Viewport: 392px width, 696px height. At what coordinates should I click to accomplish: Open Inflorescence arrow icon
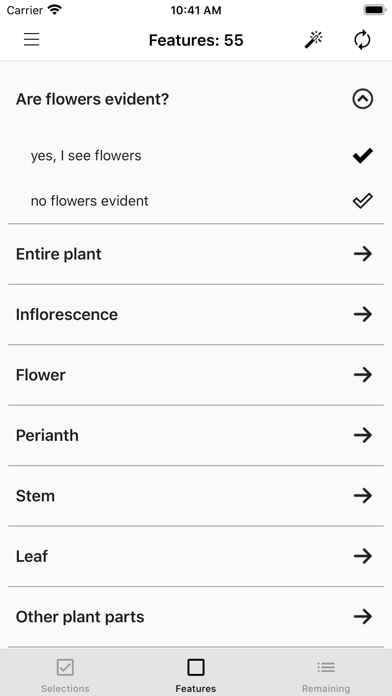363,314
